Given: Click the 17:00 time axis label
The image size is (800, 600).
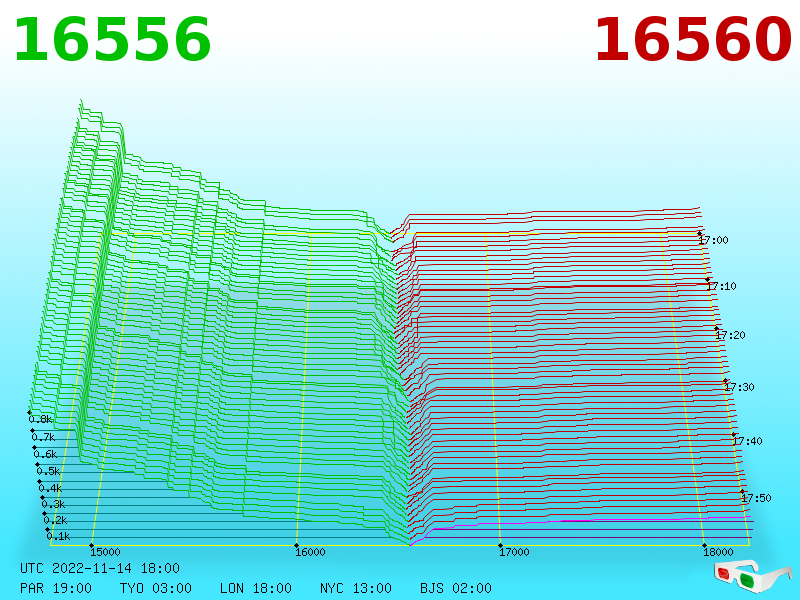Looking at the screenshot, I should [713, 240].
